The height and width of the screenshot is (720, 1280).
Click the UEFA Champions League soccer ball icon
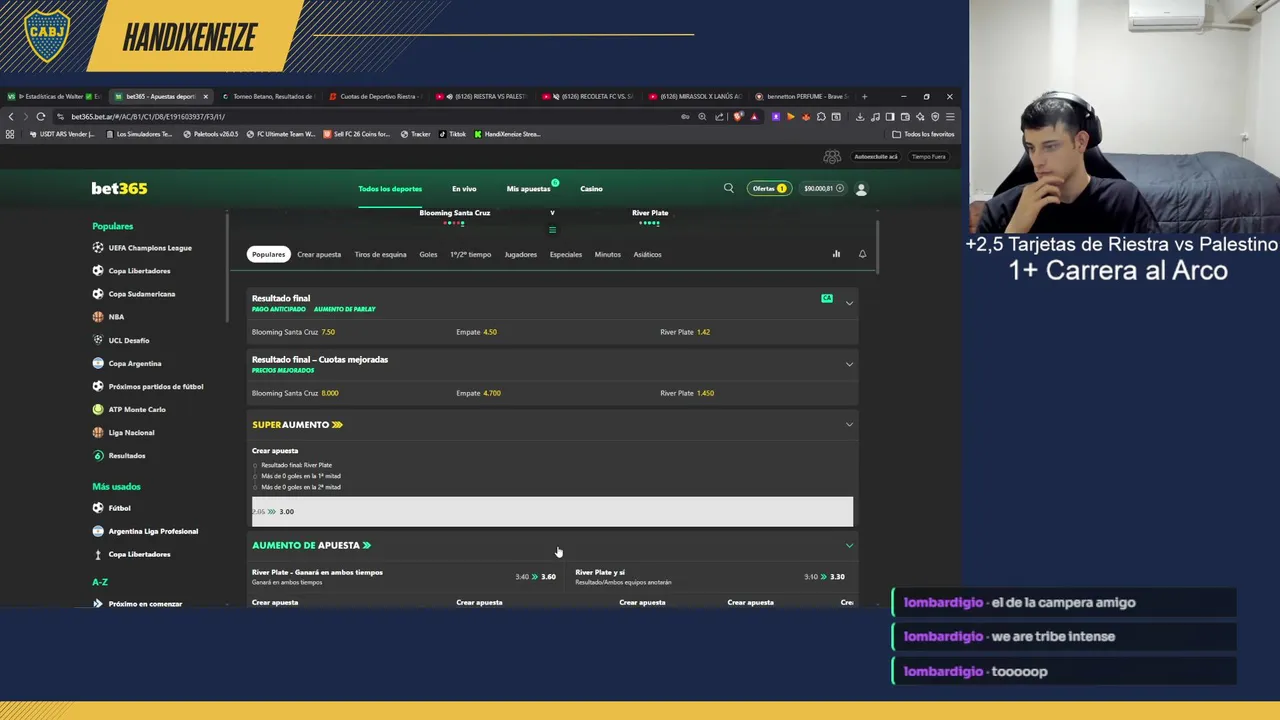[98, 248]
